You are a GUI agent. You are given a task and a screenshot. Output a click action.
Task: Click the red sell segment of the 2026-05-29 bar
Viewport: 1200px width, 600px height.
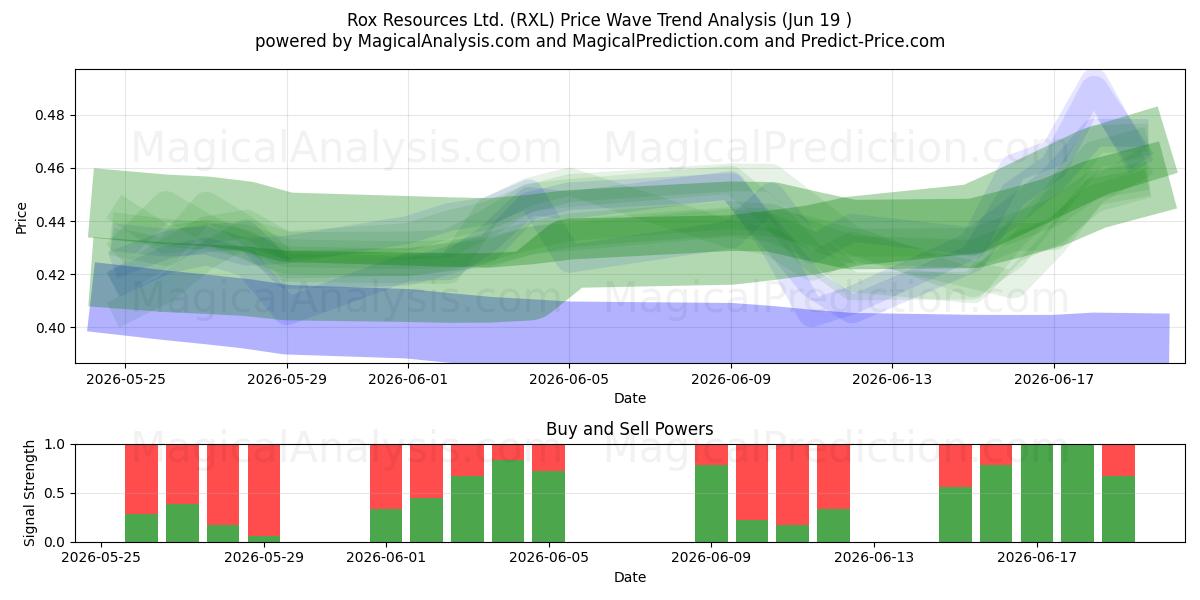click(x=263, y=490)
